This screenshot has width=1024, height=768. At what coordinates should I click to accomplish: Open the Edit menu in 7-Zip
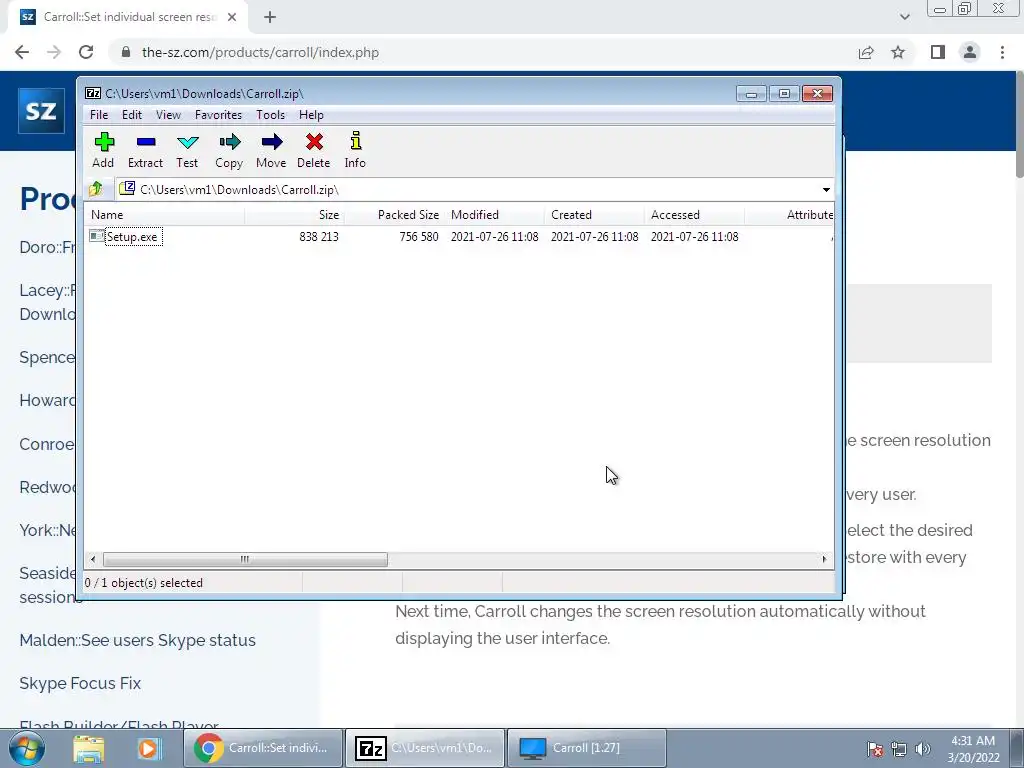pos(132,115)
